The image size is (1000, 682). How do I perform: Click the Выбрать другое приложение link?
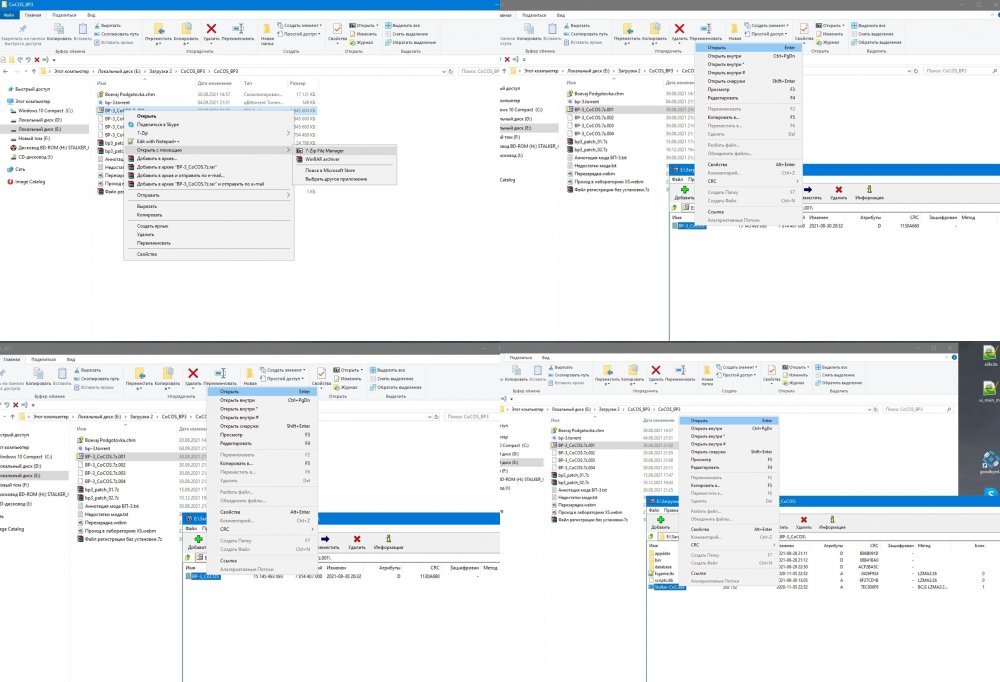point(337,179)
